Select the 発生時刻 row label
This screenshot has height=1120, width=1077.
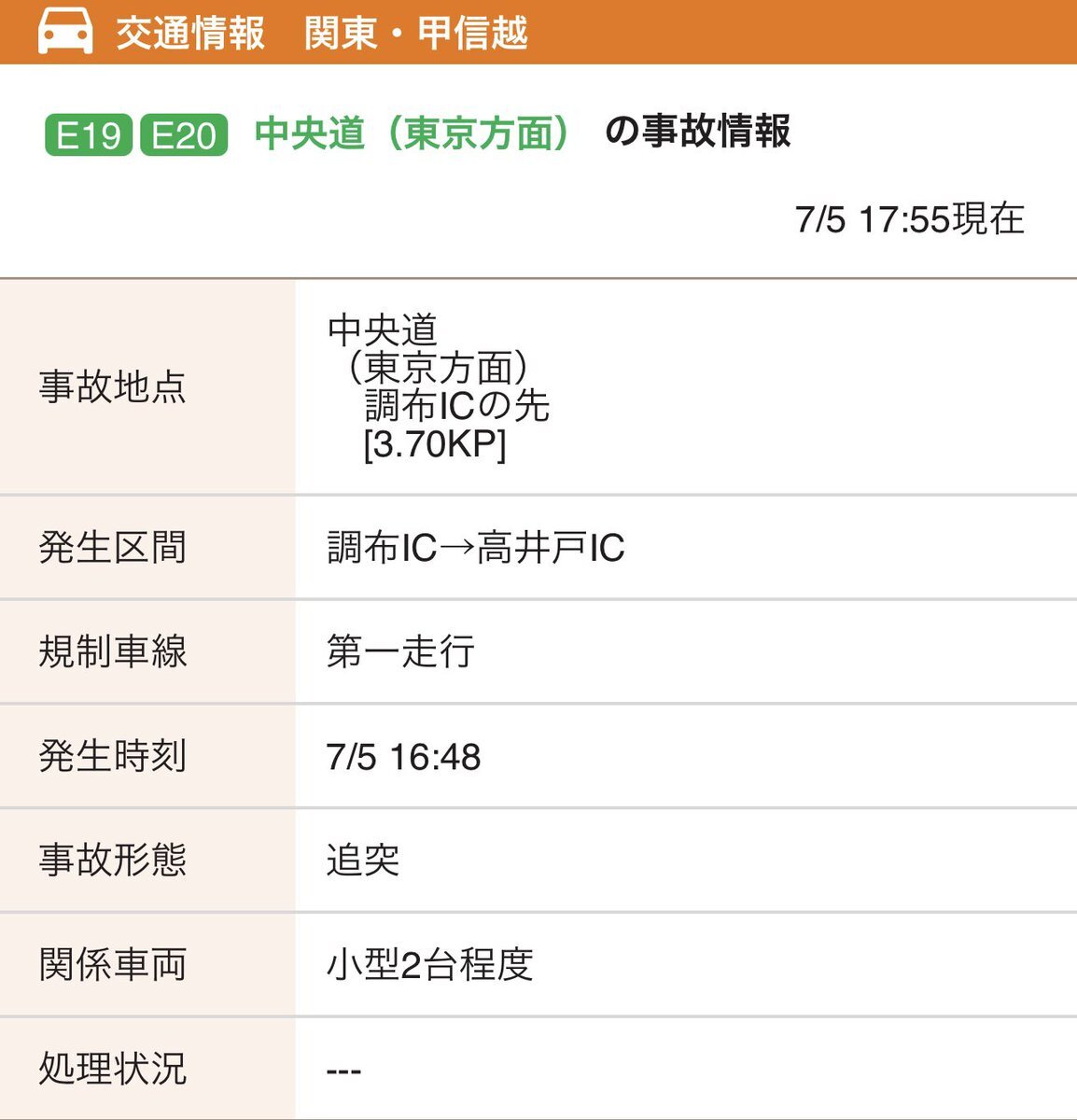113,756
